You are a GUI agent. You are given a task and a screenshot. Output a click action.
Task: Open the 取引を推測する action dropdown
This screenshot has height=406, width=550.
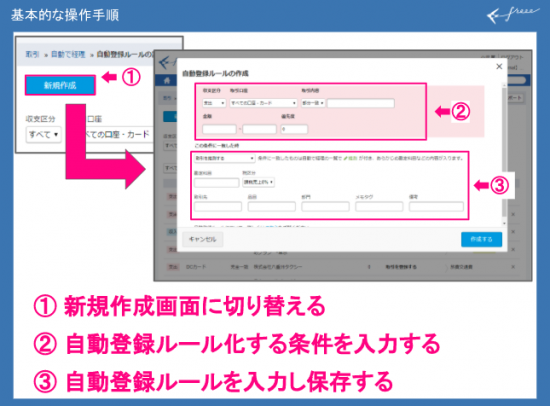224,158
